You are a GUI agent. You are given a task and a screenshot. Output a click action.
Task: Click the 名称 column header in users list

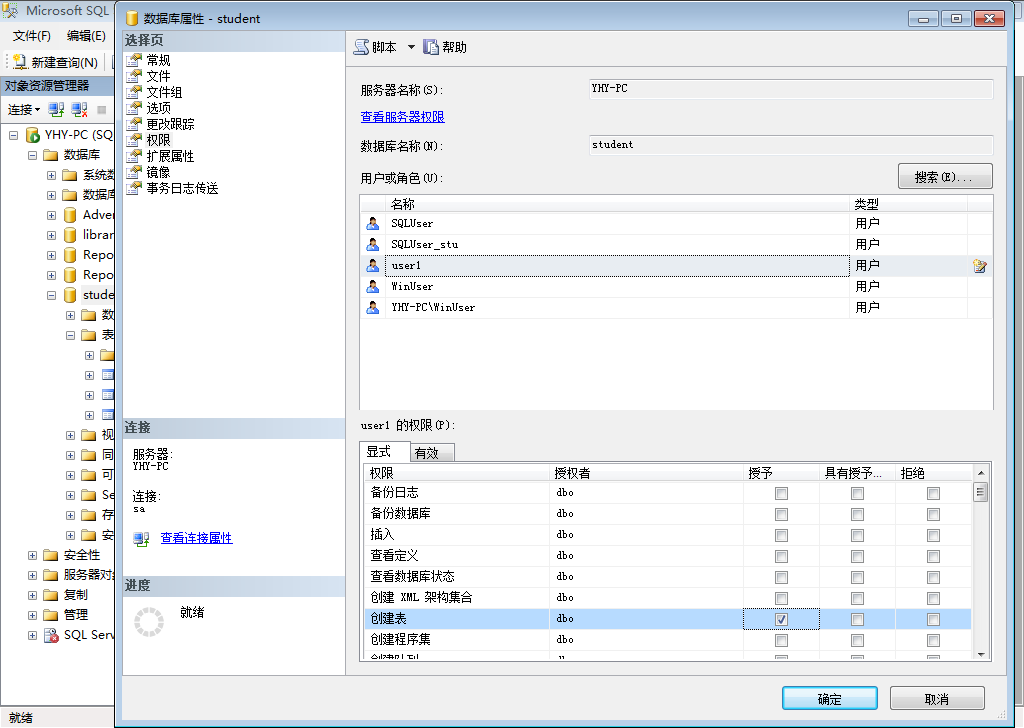(618, 204)
